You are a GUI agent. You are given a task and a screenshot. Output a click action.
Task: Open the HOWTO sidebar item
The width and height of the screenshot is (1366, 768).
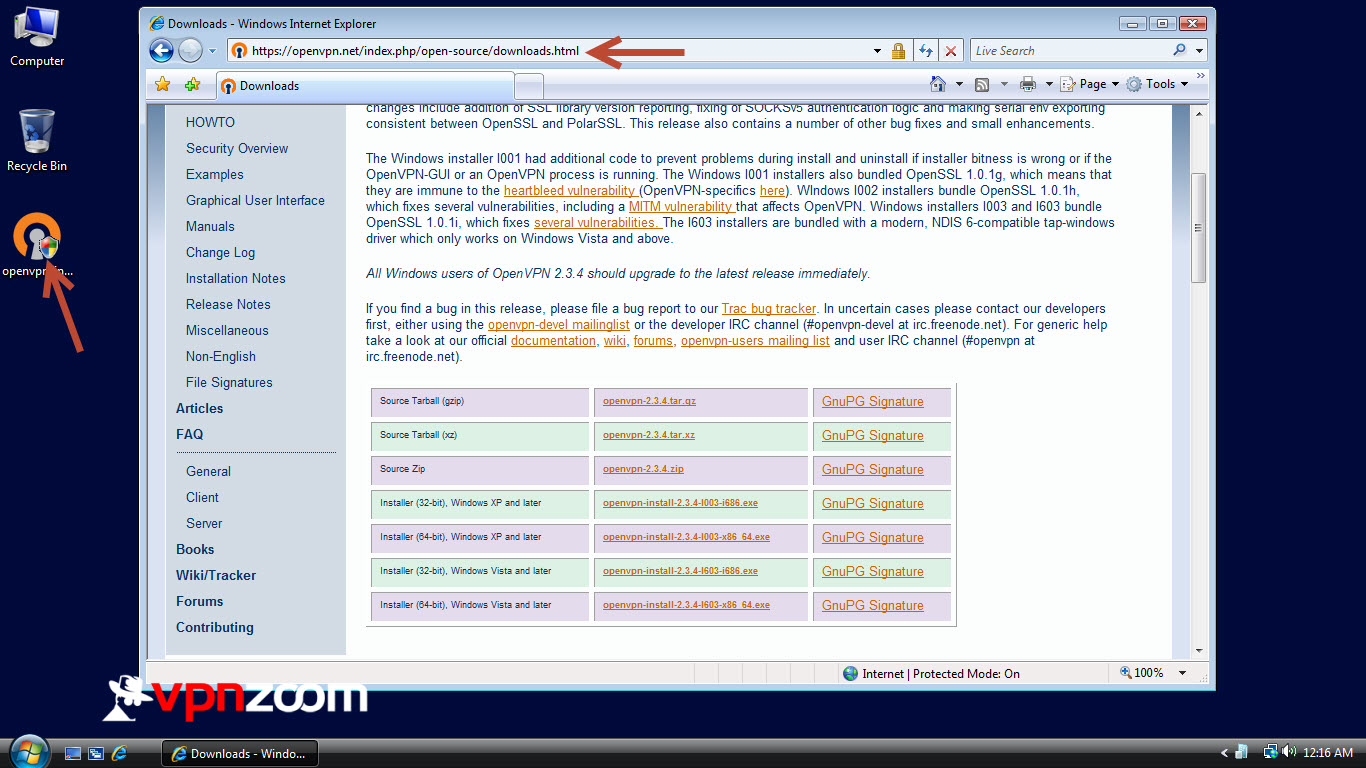210,122
